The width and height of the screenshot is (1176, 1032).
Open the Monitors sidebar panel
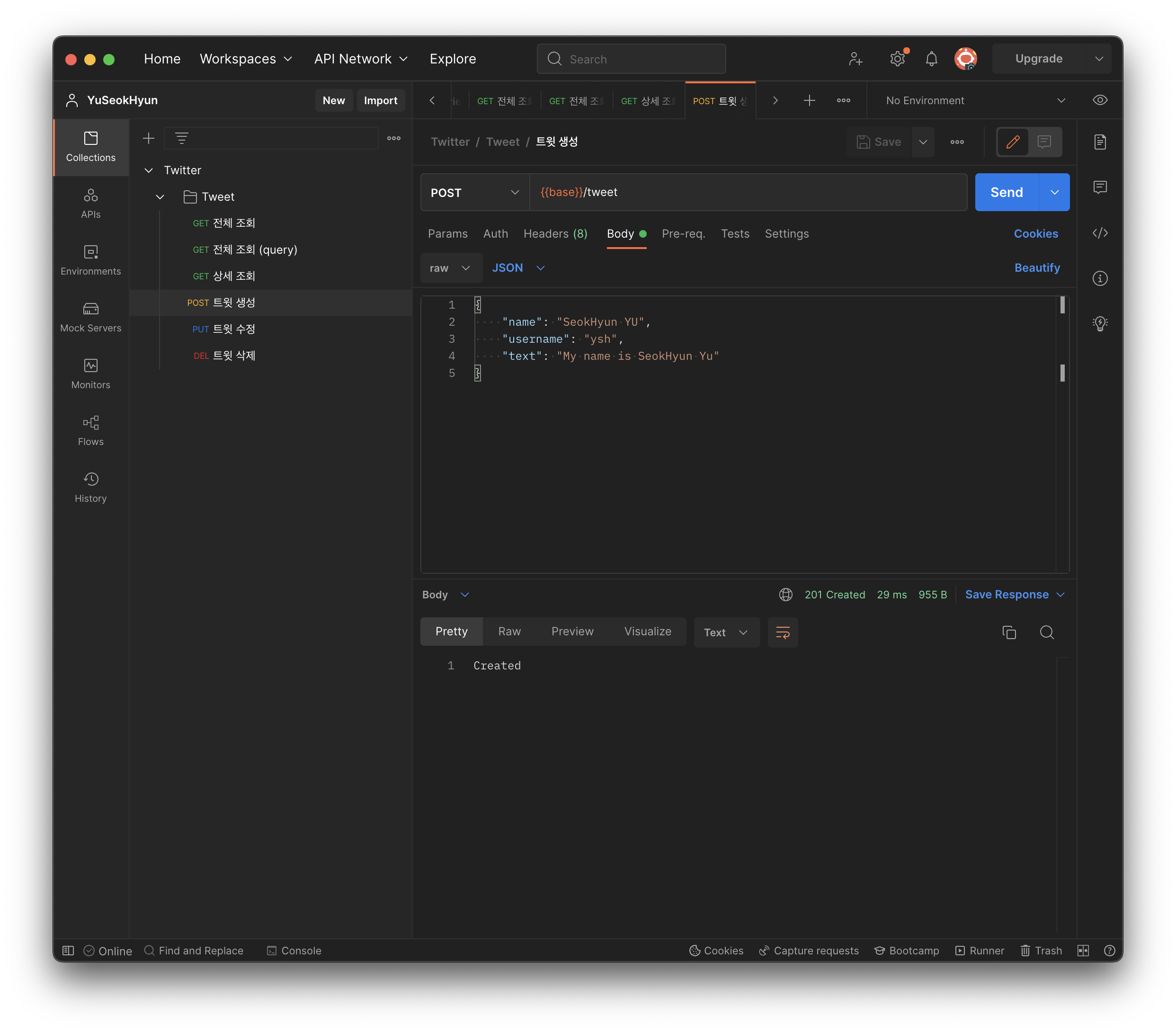pos(90,374)
